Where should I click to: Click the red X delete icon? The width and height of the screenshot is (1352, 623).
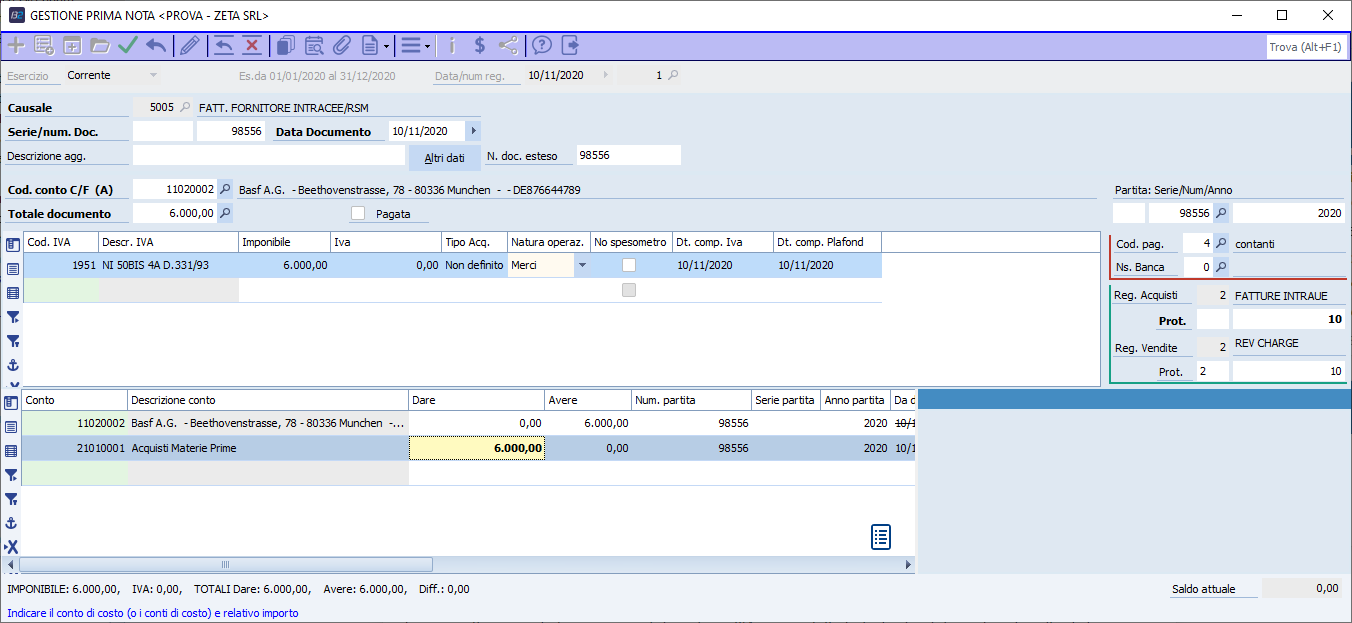click(252, 45)
